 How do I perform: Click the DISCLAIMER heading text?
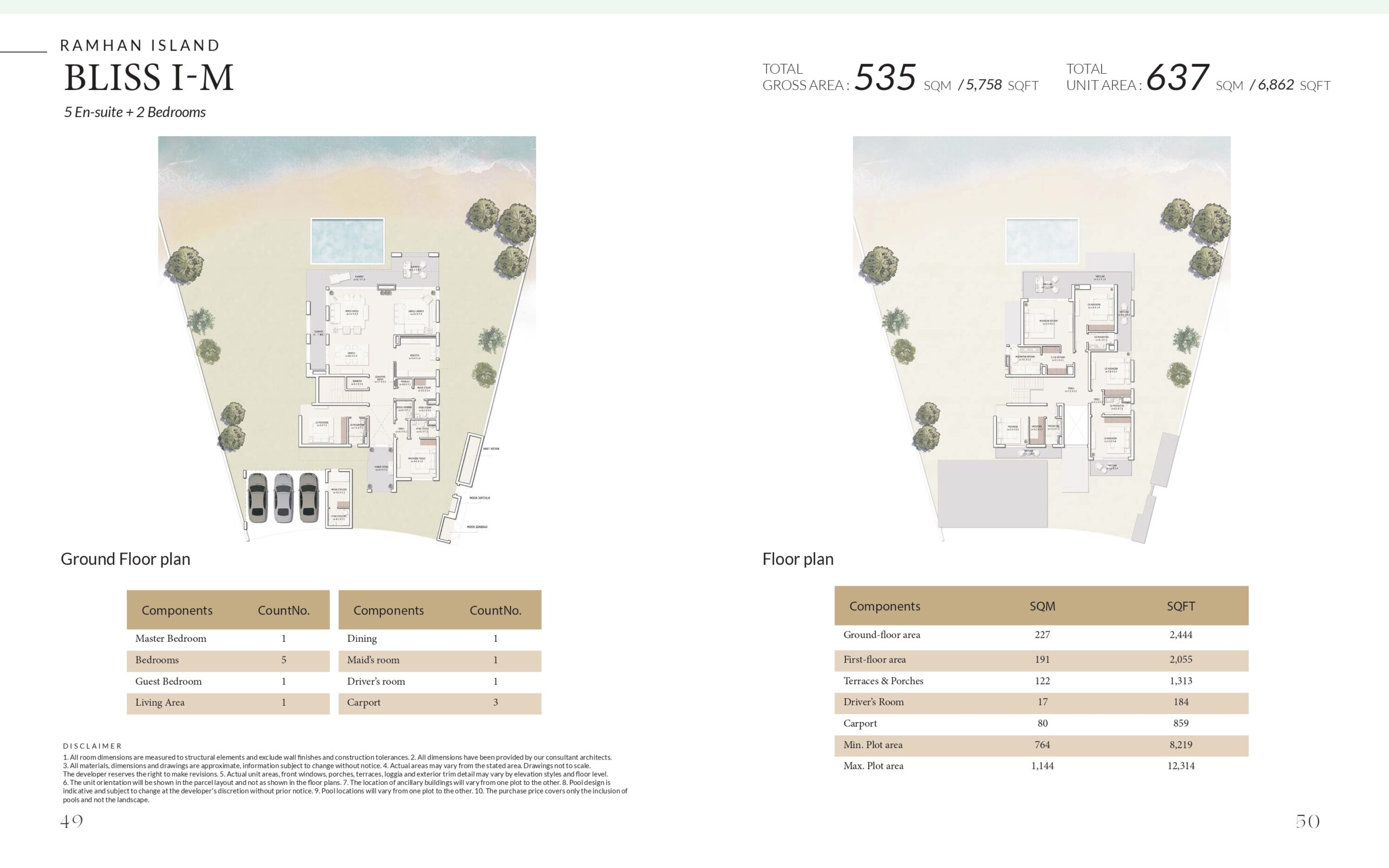[x=92, y=746]
